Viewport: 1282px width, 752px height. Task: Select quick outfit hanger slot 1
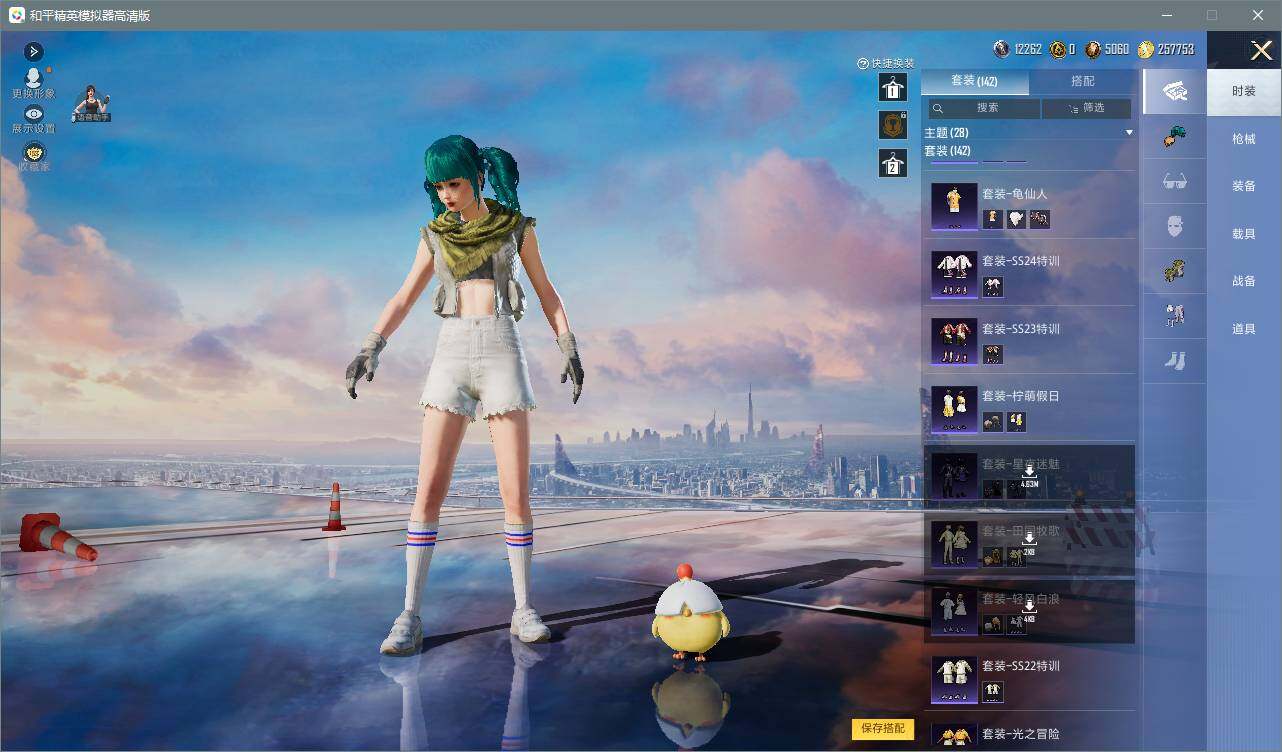click(892, 88)
